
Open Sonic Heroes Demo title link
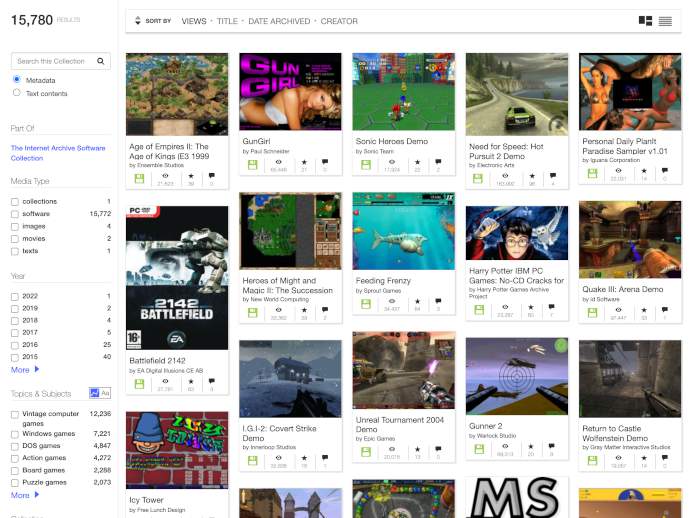point(392,141)
